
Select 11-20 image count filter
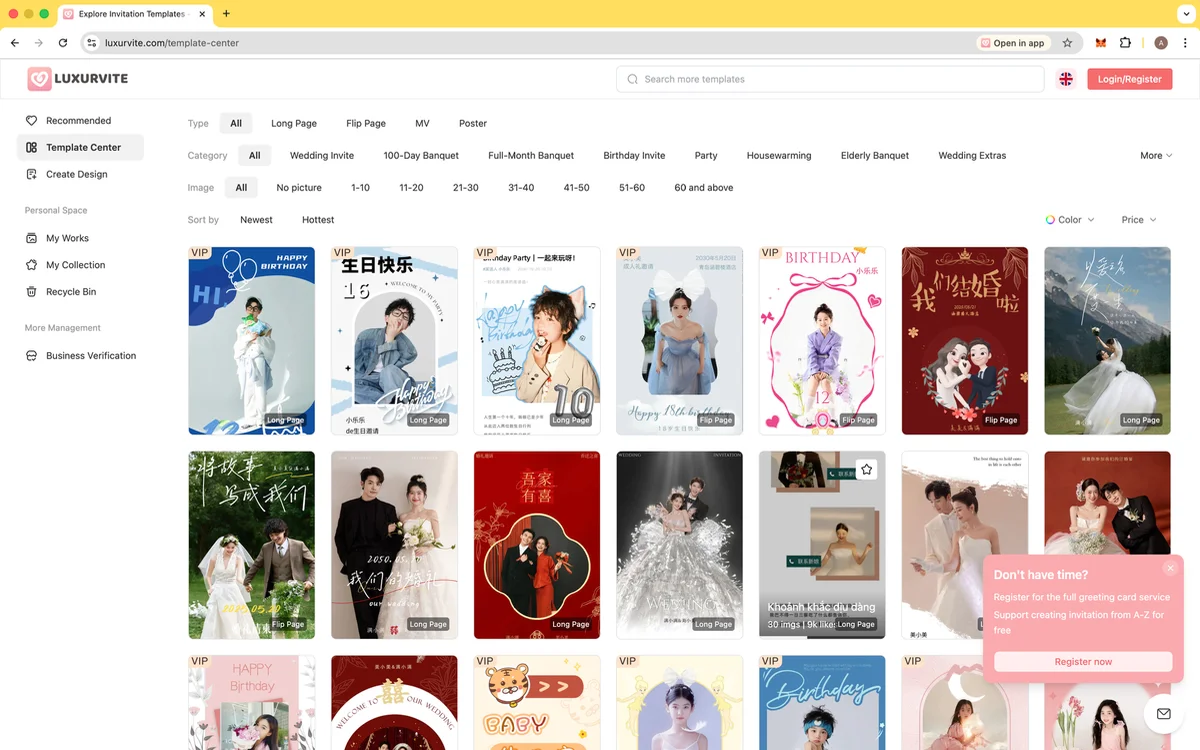coord(411,187)
